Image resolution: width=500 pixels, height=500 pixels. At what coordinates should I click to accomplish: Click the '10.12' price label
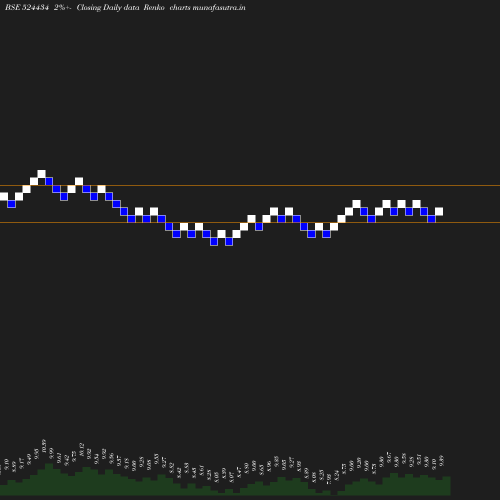[x=81, y=449]
